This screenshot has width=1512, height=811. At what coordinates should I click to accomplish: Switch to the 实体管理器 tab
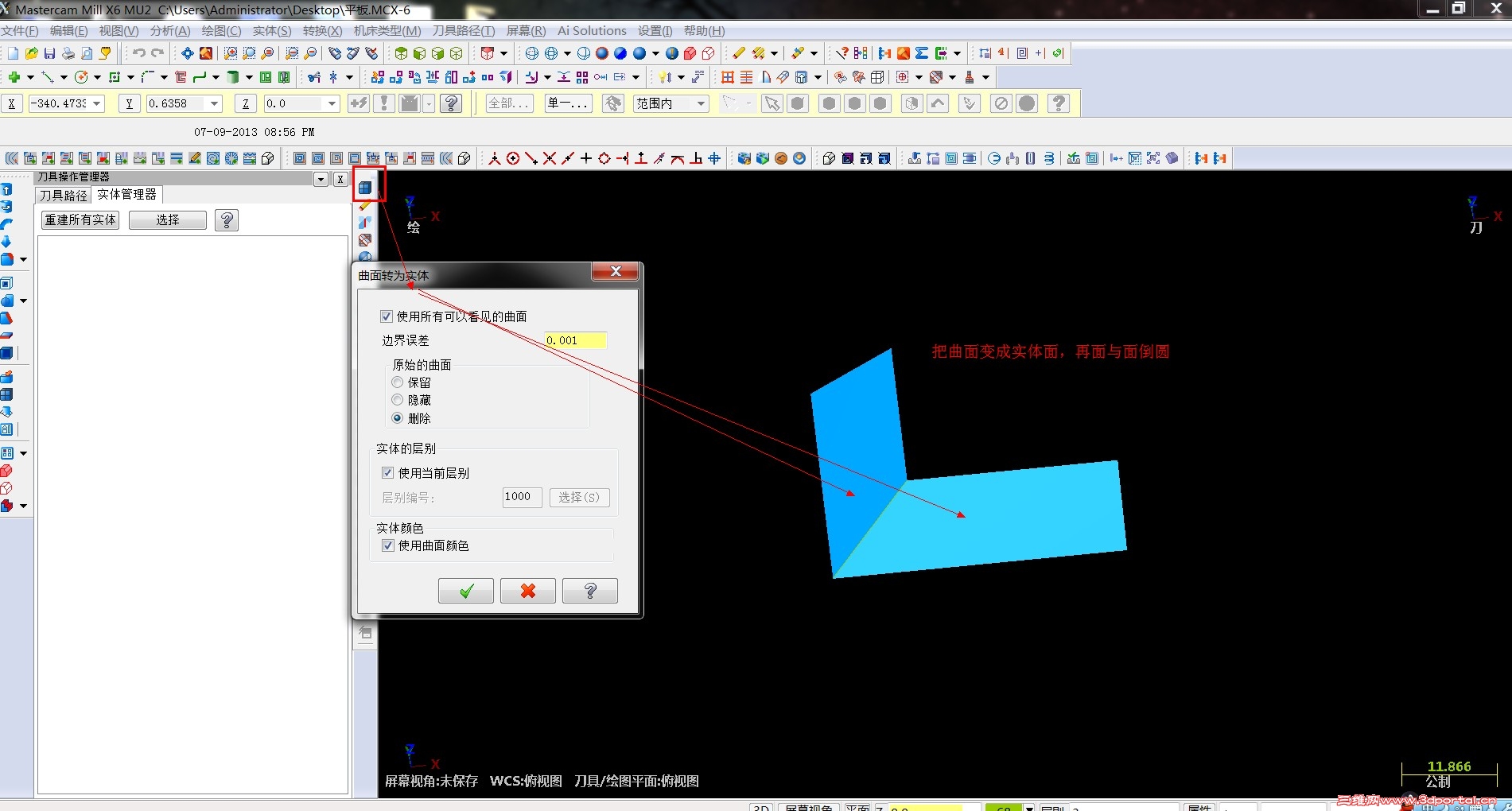pyautogui.click(x=127, y=194)
